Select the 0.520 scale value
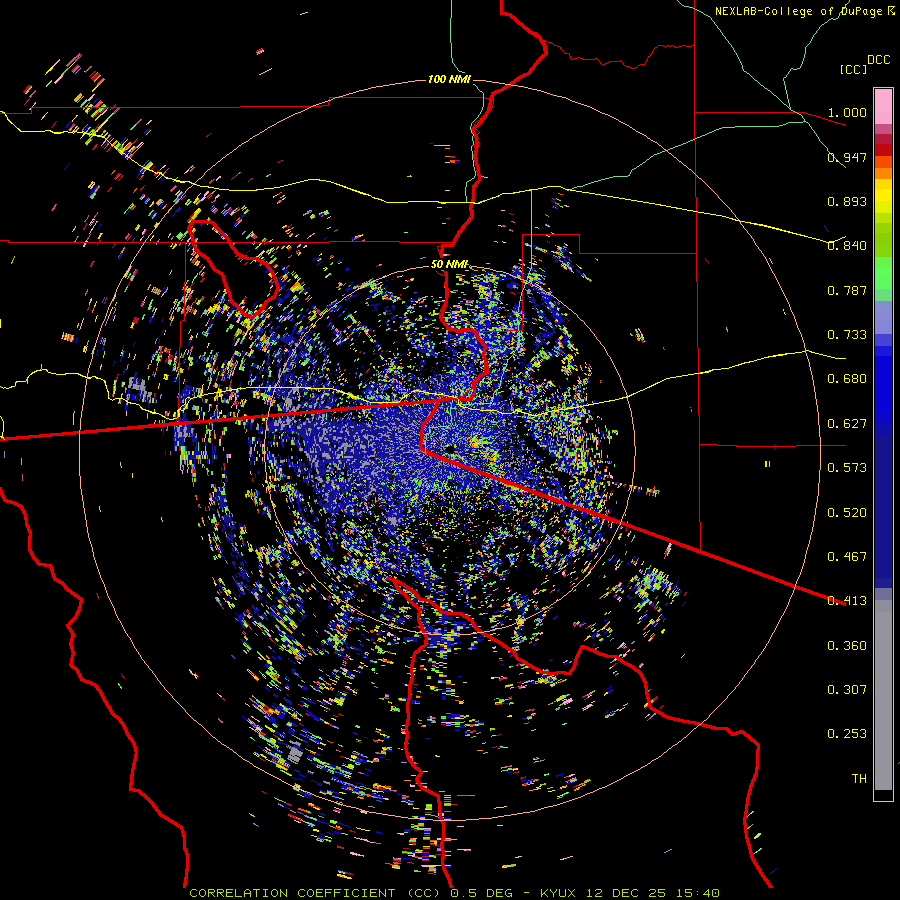This screenshot has width=900, height=900. pos(847,513)
